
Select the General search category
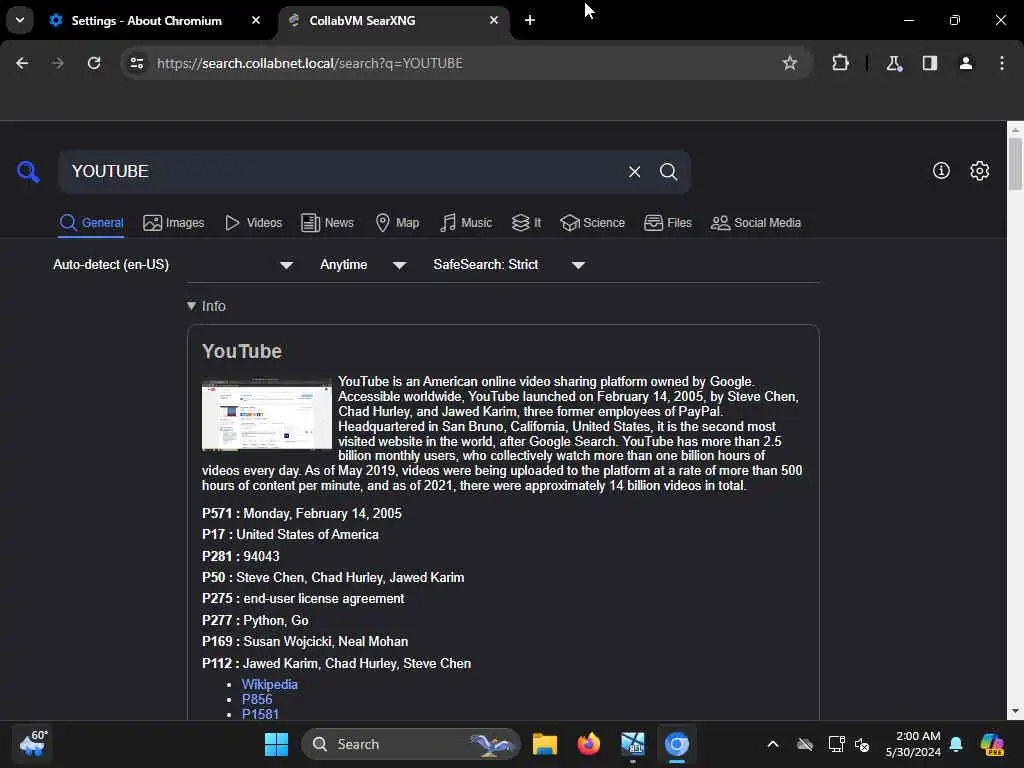pyautogui.click(x=91, y=223)
